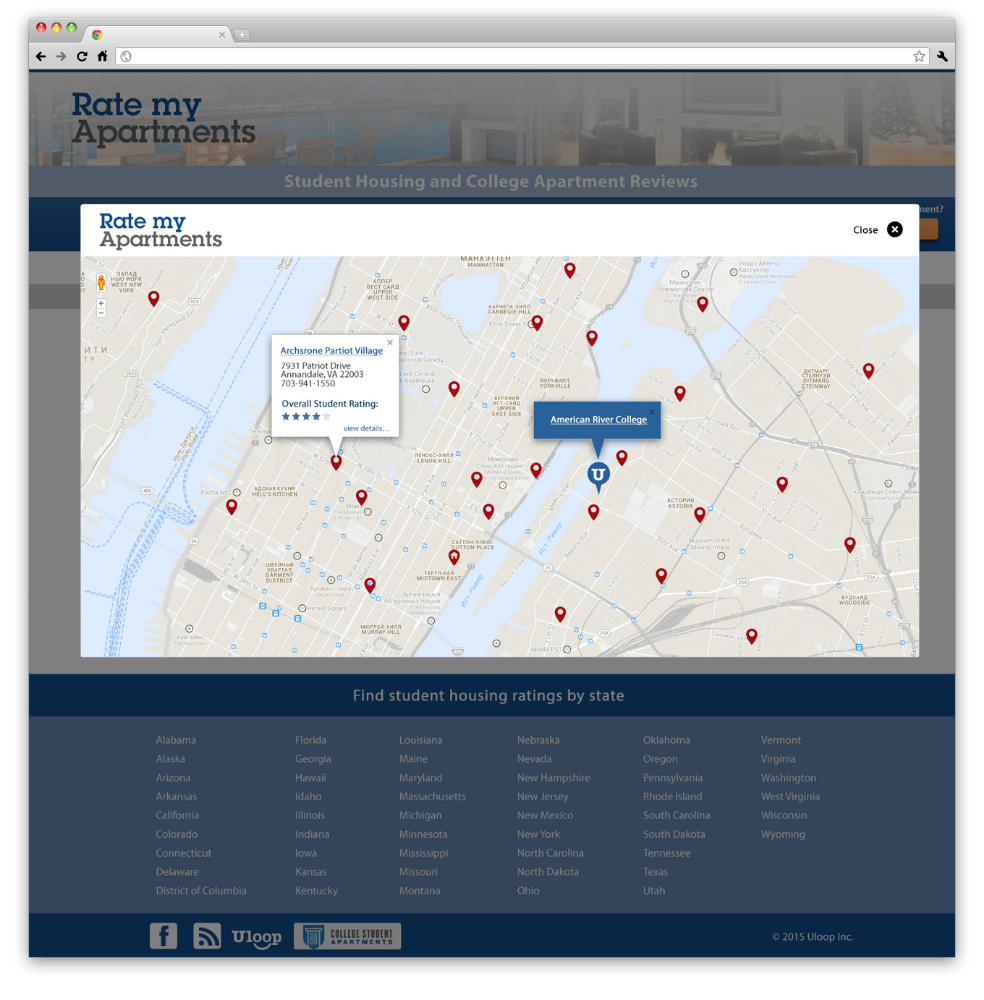Dismiss the Archstone Patriot Village info bubble
Image resolution: width=984 pixels, height=1000 pixels.
[x=390, y=343]
